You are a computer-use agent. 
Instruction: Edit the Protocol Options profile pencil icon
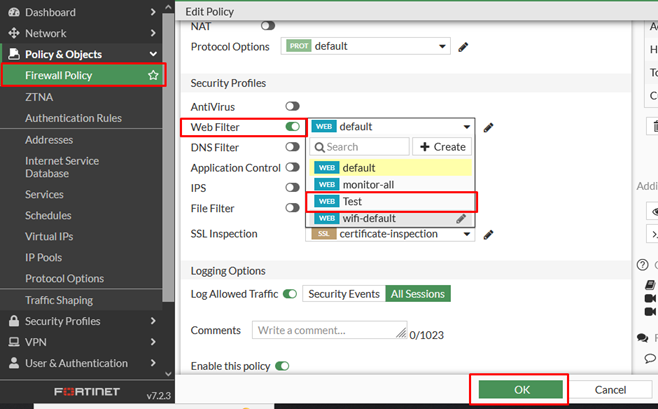(x=463, y=47)
